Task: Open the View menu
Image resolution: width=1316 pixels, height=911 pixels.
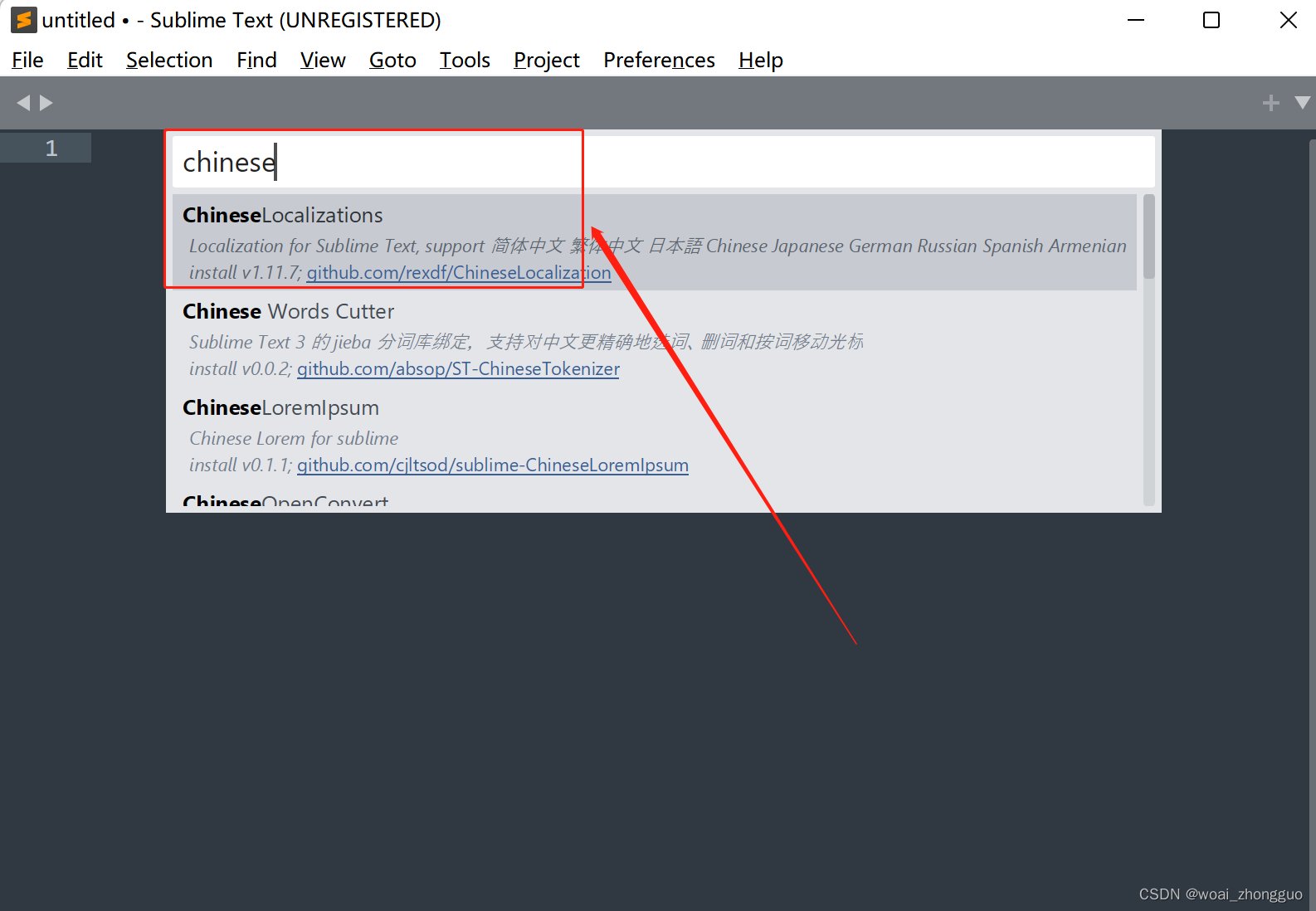Action: point(323,61)
